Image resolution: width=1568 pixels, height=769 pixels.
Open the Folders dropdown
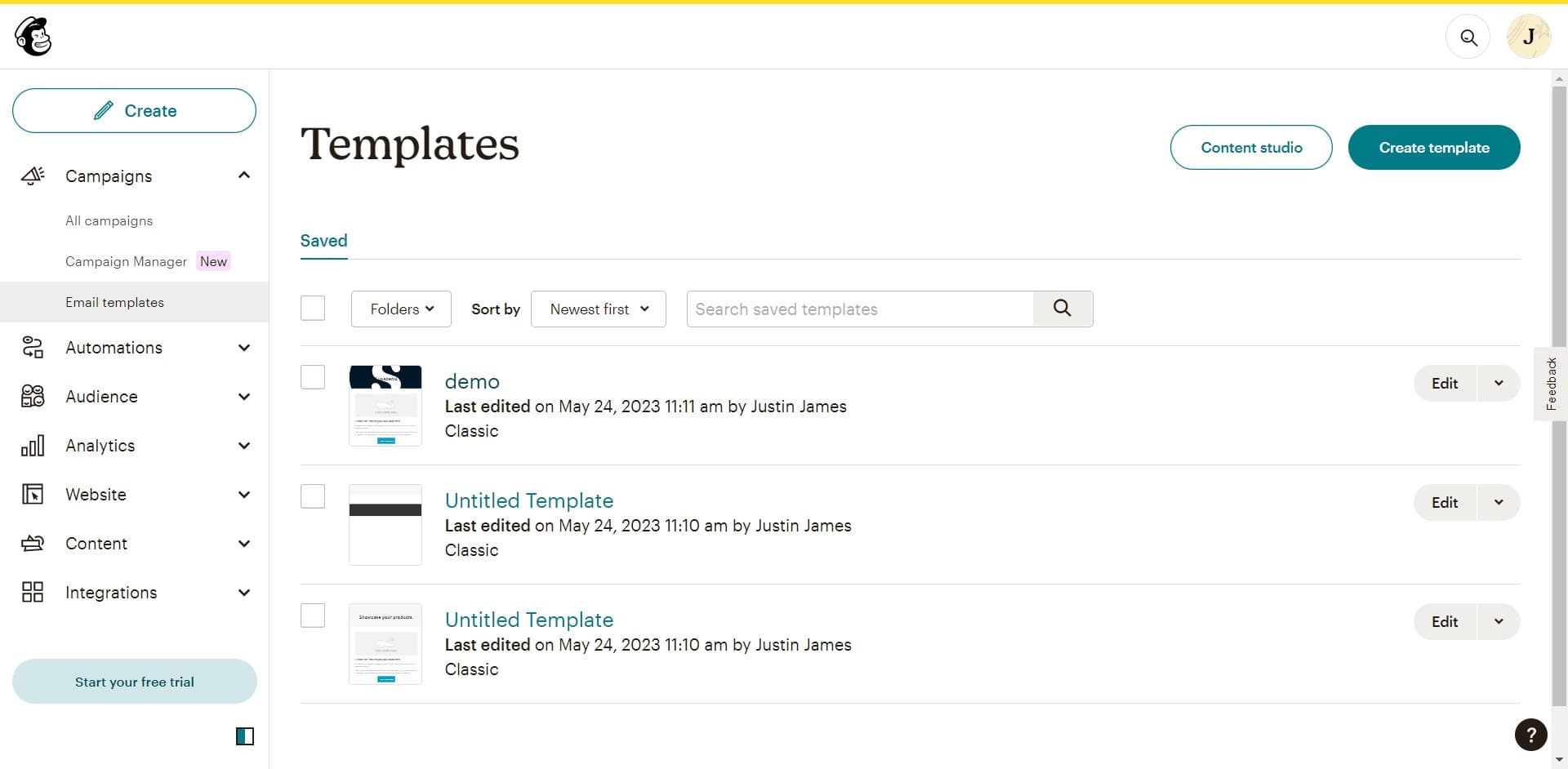tap(401, 309)
